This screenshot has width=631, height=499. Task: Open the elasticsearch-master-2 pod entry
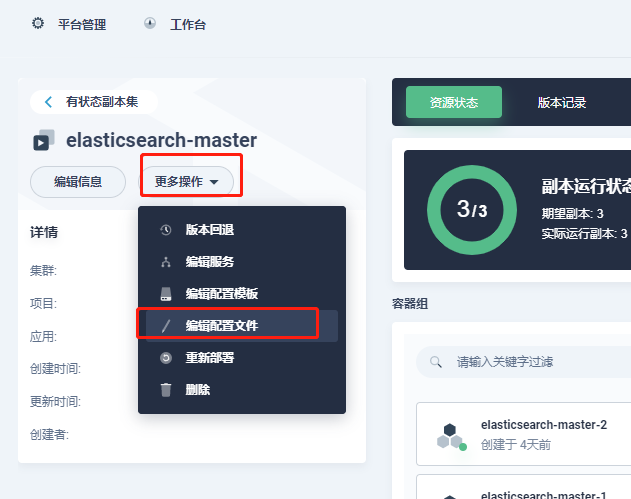pos(524,434)
